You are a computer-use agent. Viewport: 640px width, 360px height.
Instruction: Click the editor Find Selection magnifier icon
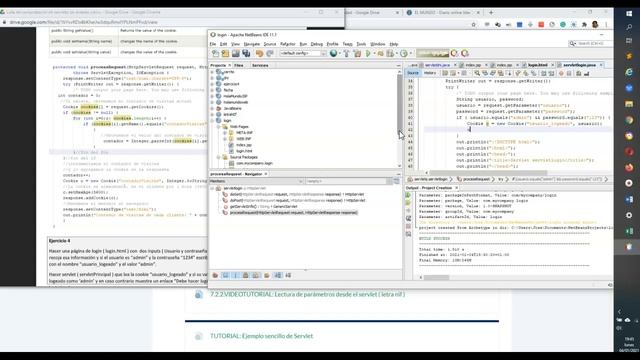tap(477, 73)
